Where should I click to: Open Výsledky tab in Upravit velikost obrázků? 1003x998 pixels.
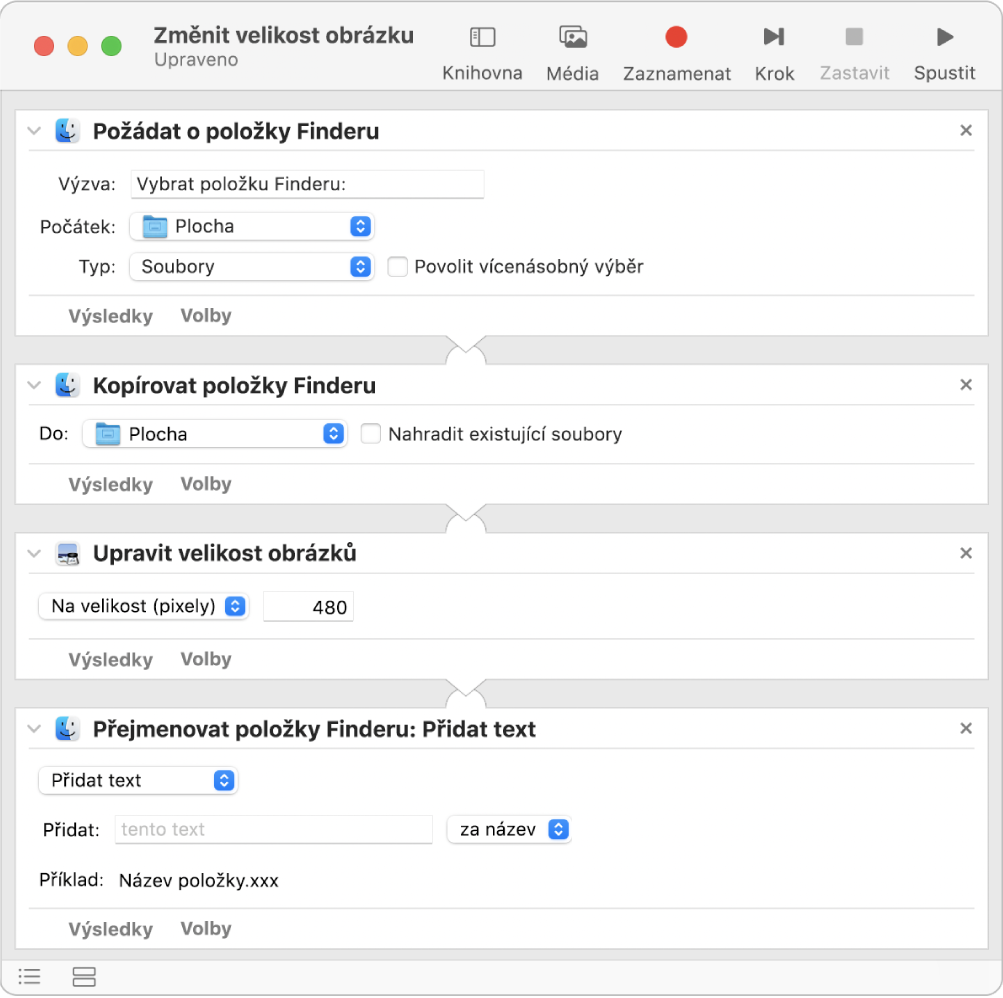(110, 660)
